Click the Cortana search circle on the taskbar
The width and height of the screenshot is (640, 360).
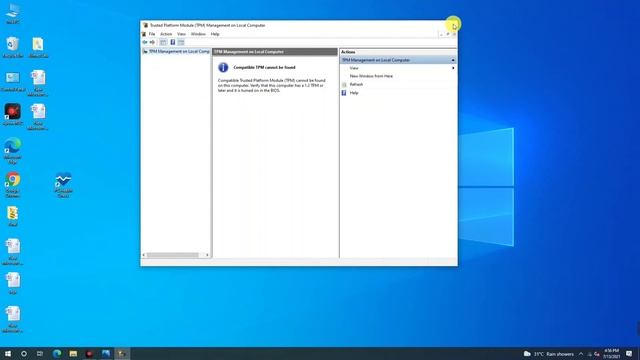point(24,353)
